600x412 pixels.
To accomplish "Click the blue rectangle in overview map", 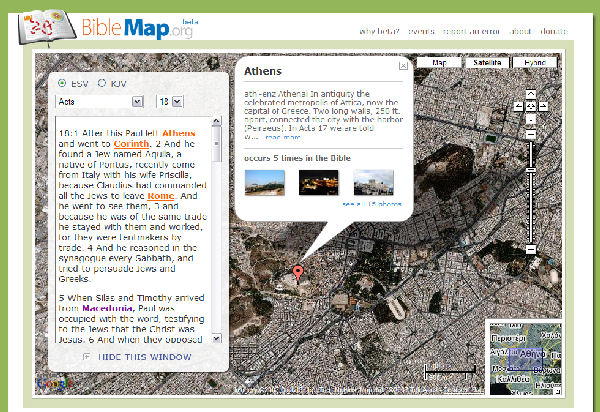I will tap(526, 359).
